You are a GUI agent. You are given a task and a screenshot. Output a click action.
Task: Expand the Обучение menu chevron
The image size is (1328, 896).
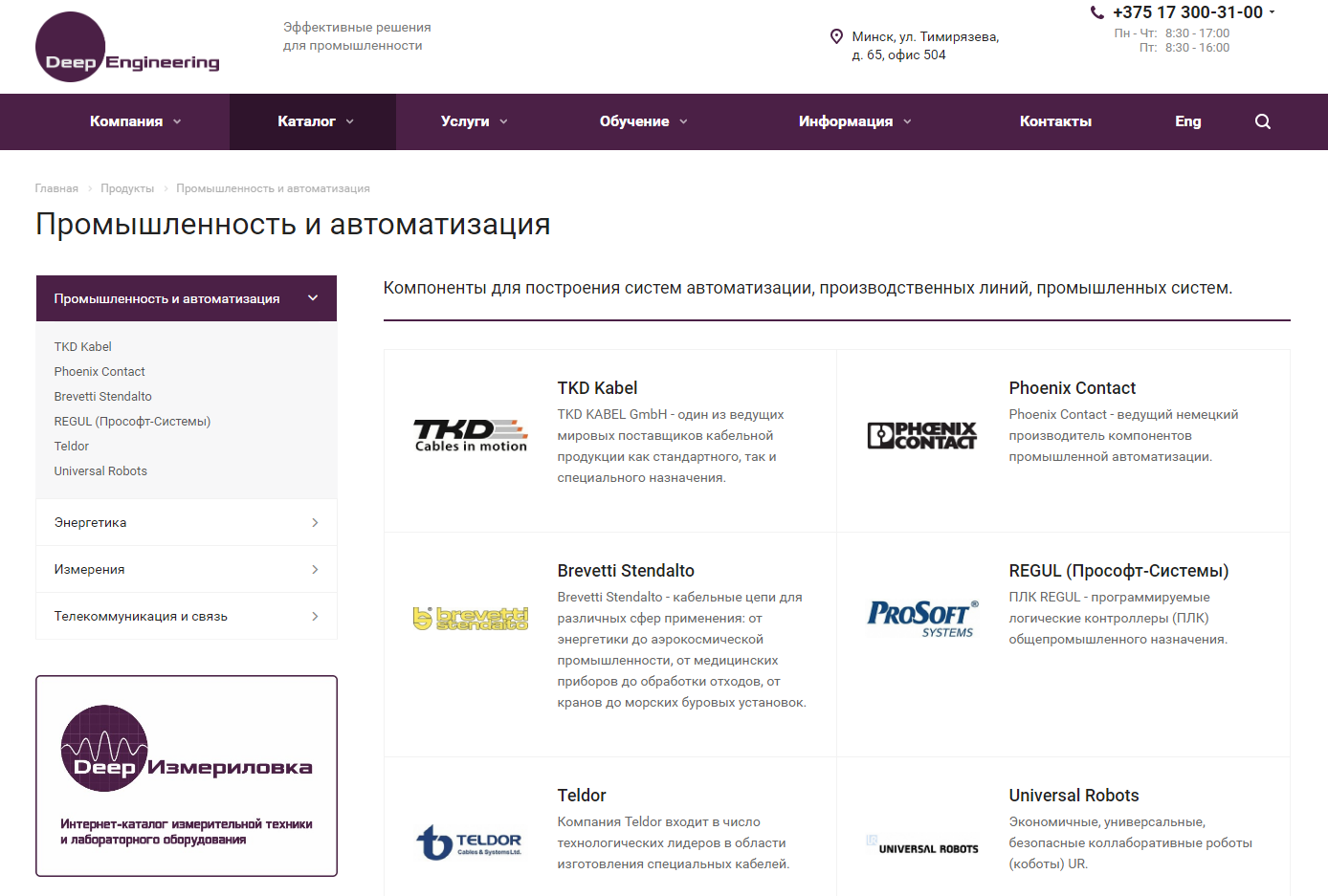click(x=683, y=121)
